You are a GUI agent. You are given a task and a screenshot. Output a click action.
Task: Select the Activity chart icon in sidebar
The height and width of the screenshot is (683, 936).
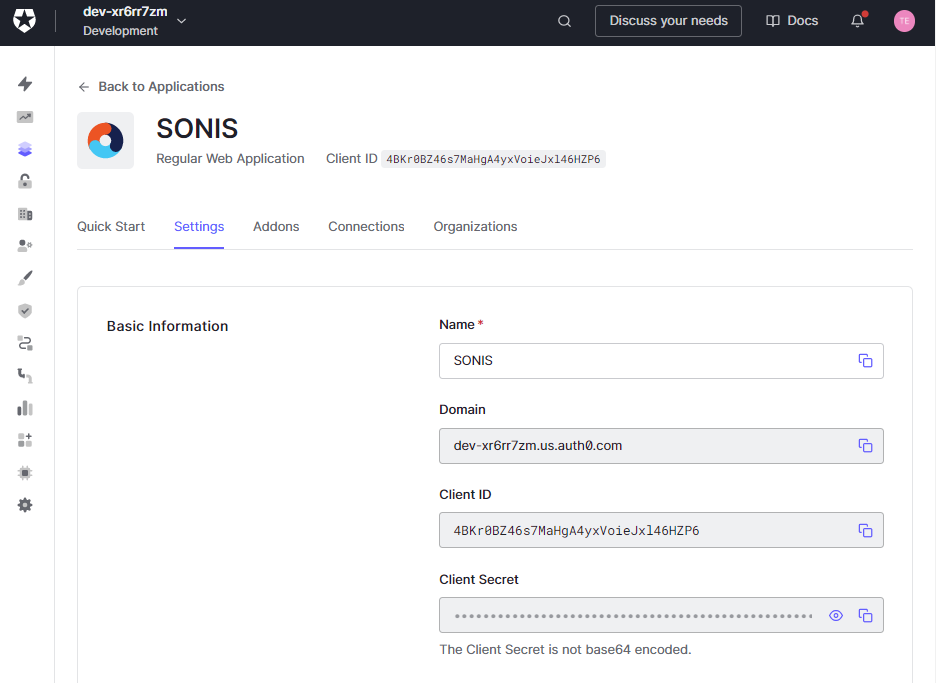coord(25,117)
